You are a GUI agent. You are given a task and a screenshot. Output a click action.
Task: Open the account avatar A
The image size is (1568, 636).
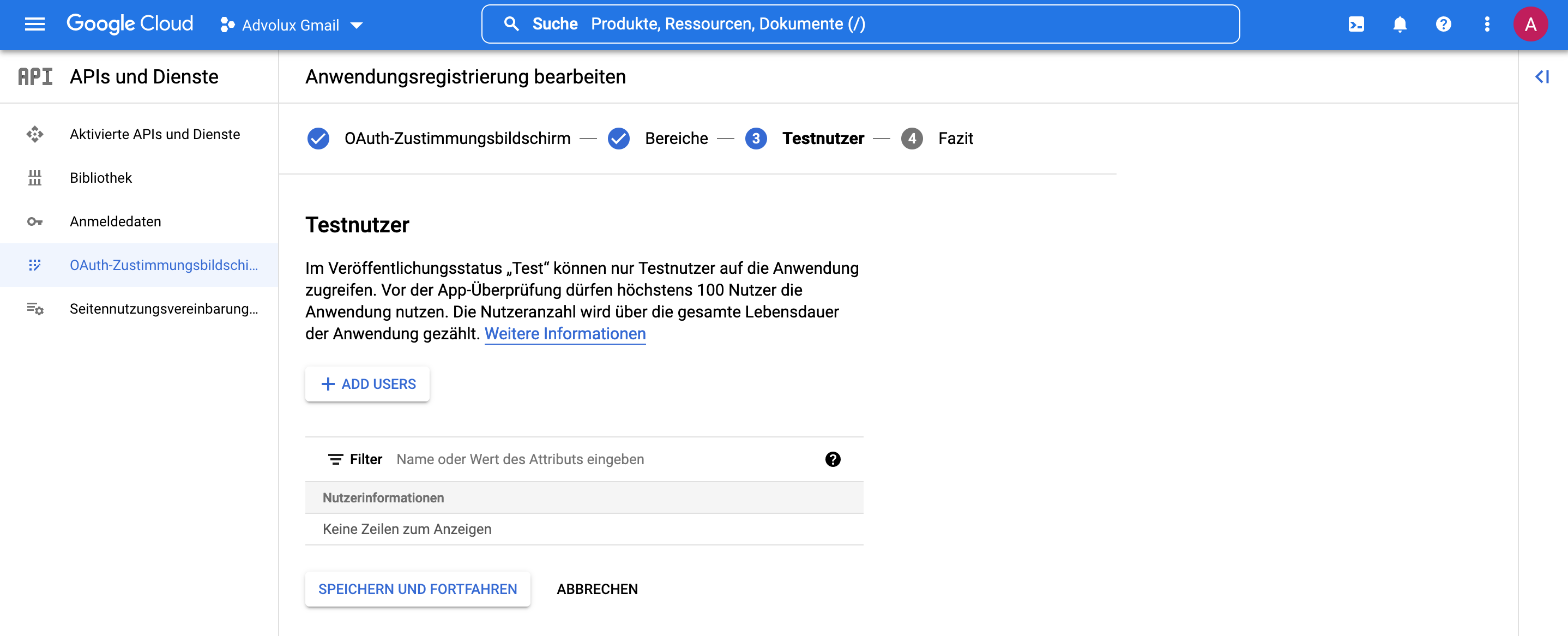(1530, 25)
